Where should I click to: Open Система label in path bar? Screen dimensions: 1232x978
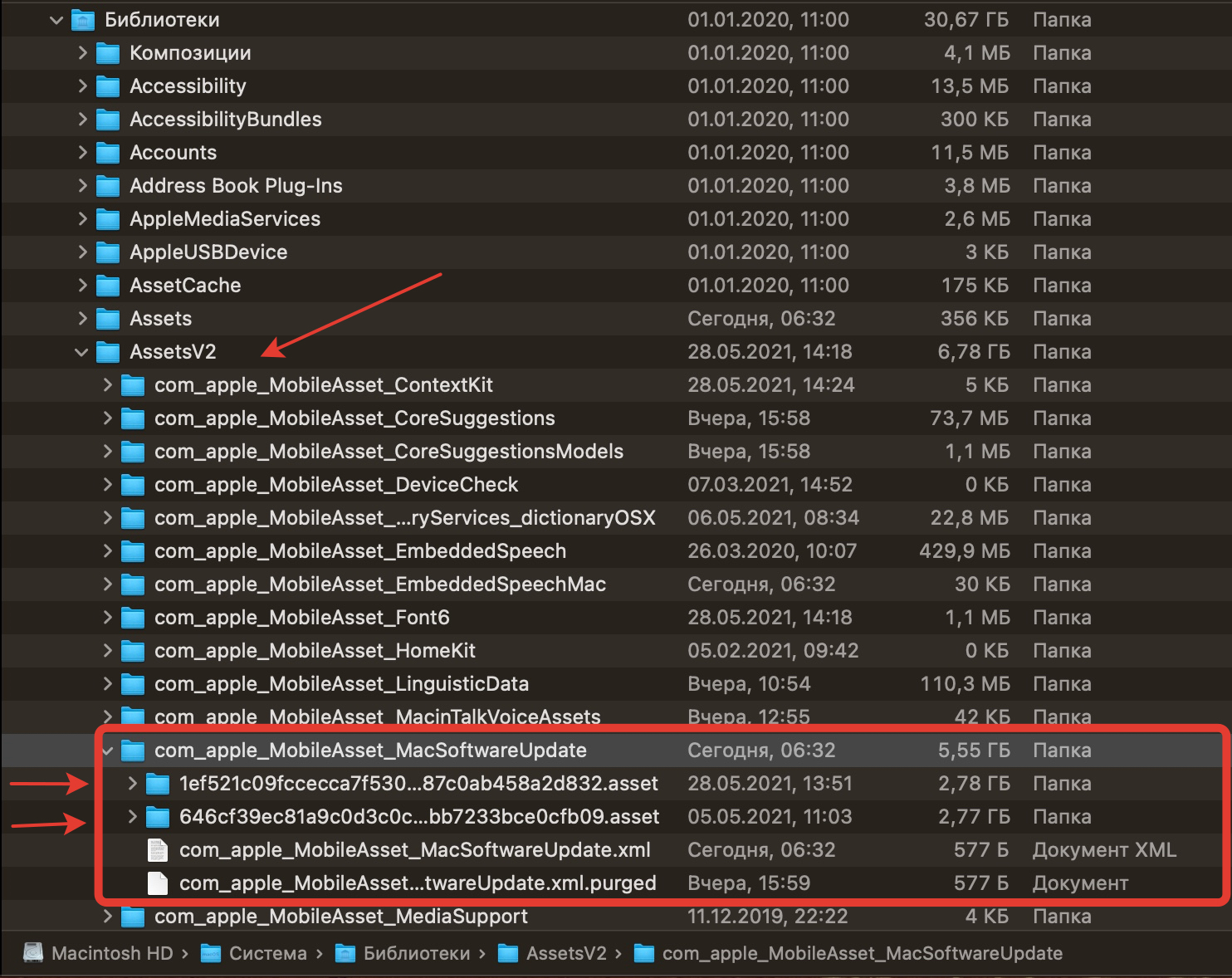tap(268, 953)
